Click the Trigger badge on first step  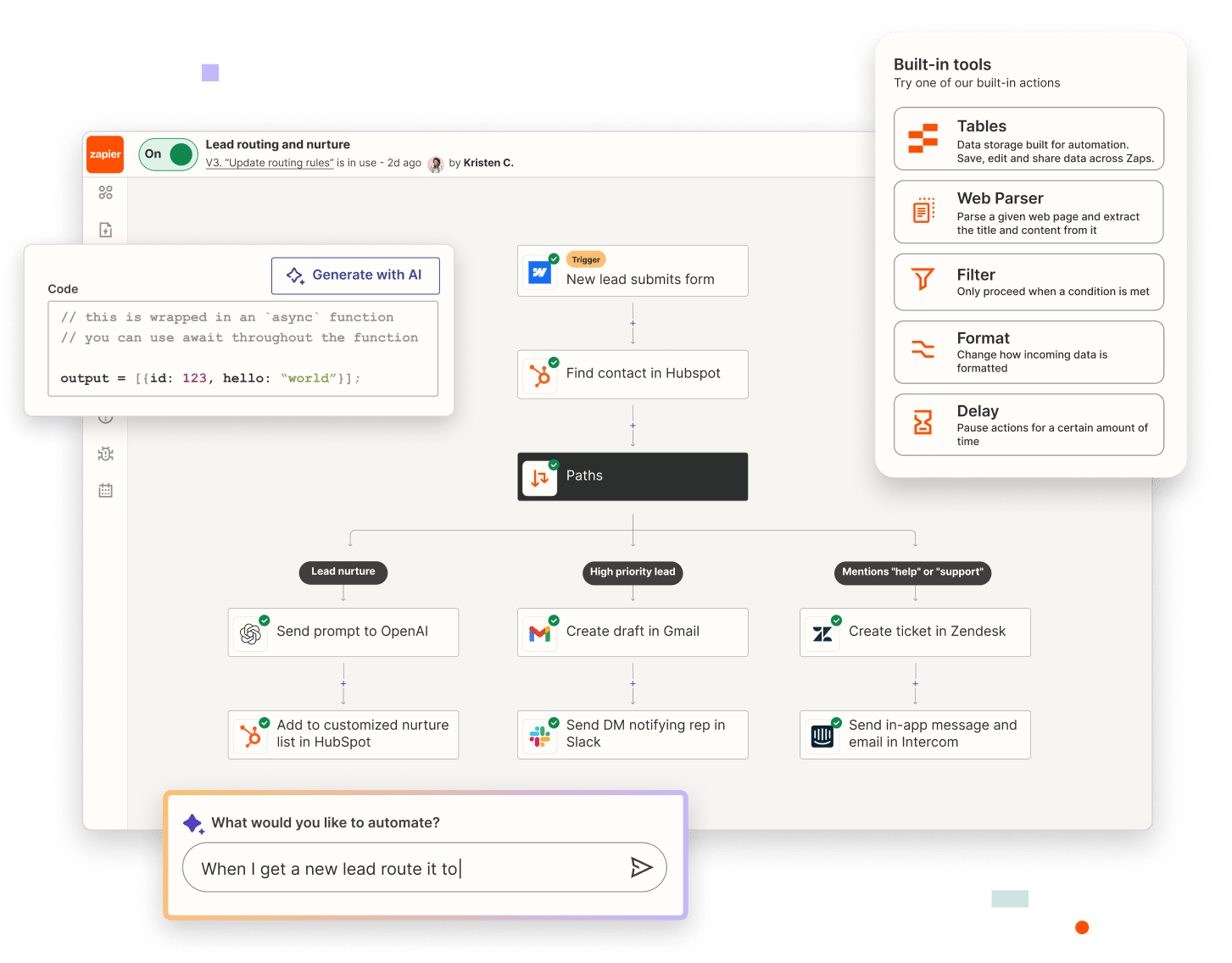[586, 260]
